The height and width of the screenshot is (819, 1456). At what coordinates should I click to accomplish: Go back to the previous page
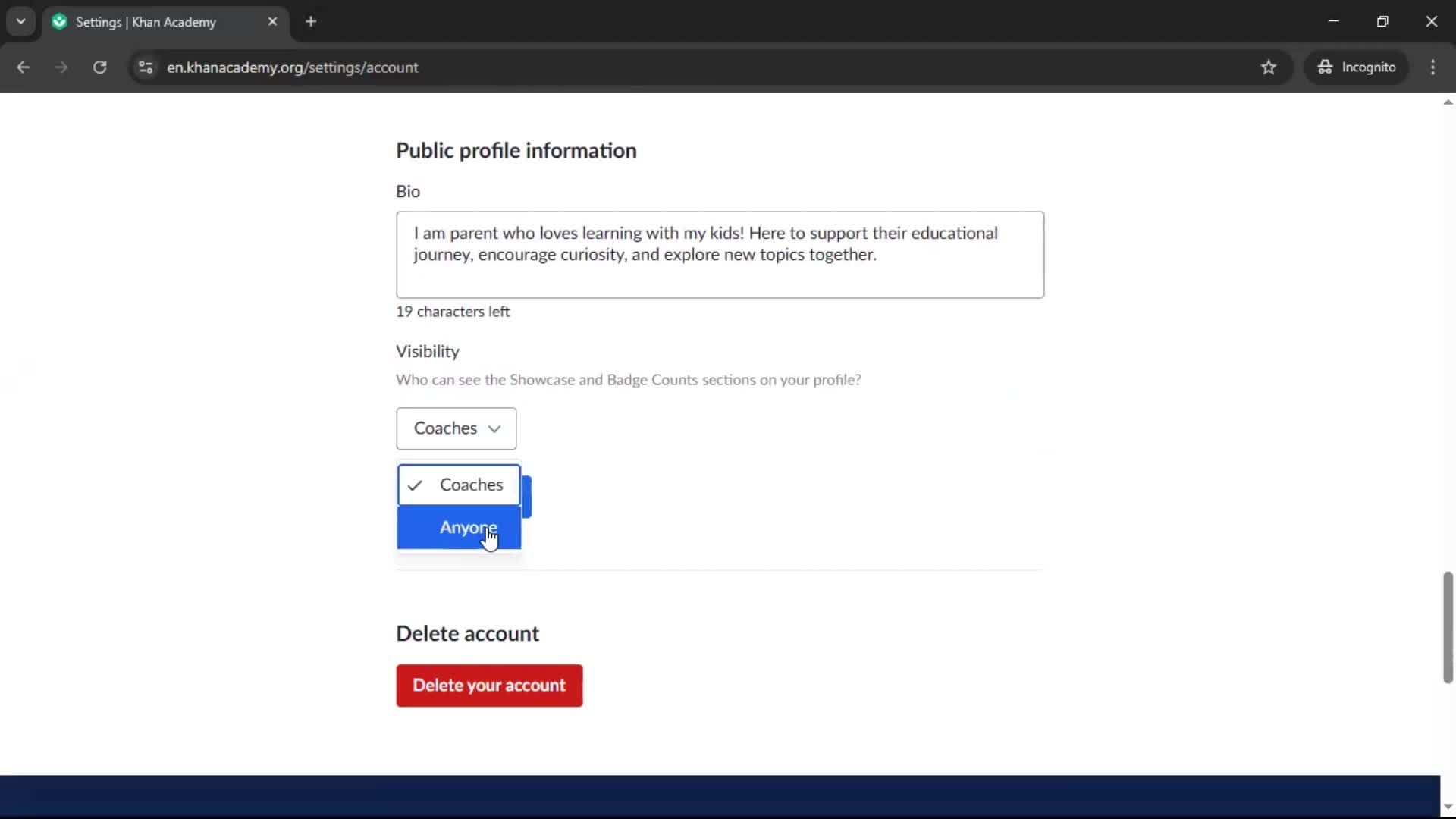23,67
